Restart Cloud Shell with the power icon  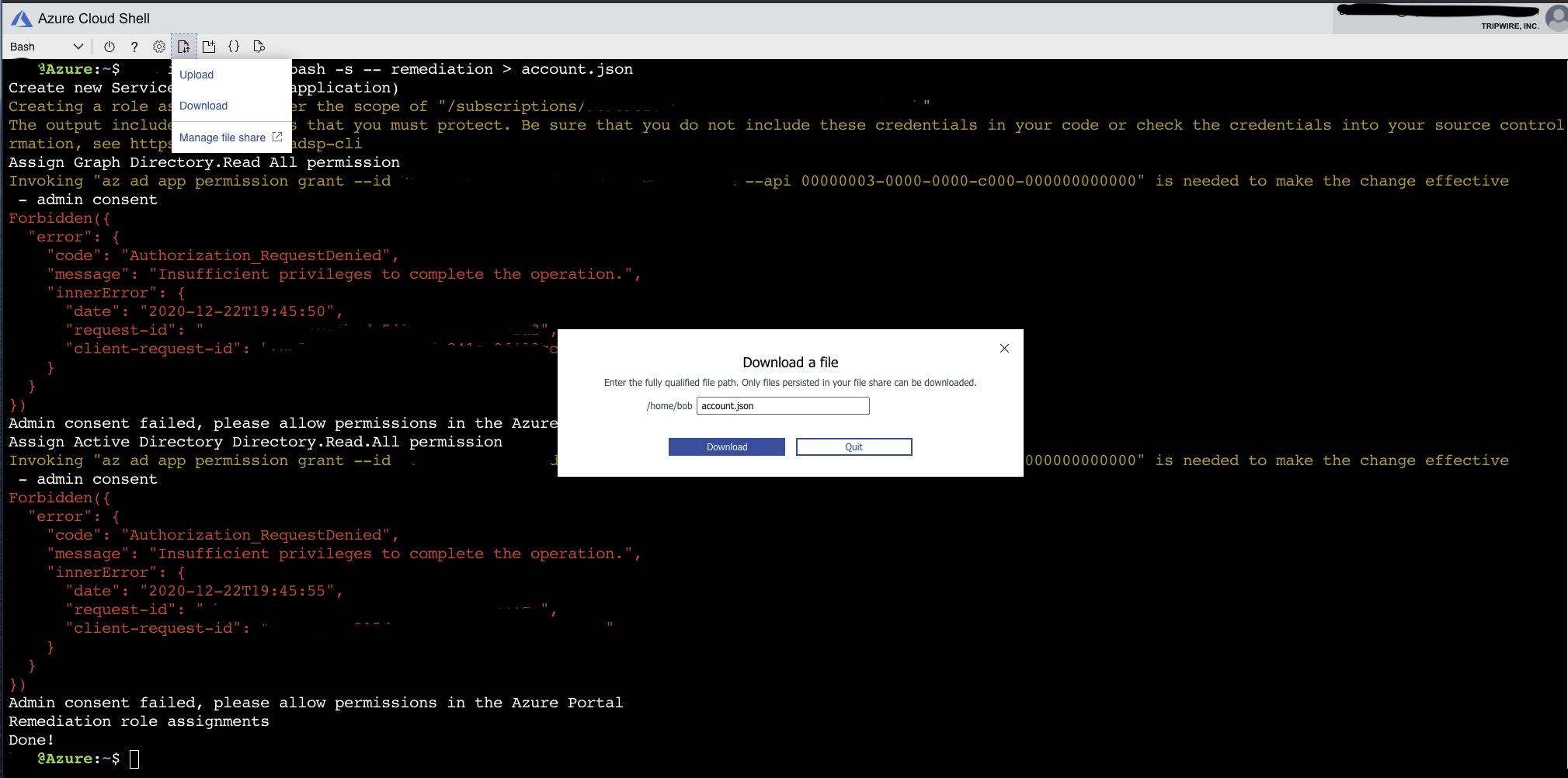pos(110,47)
